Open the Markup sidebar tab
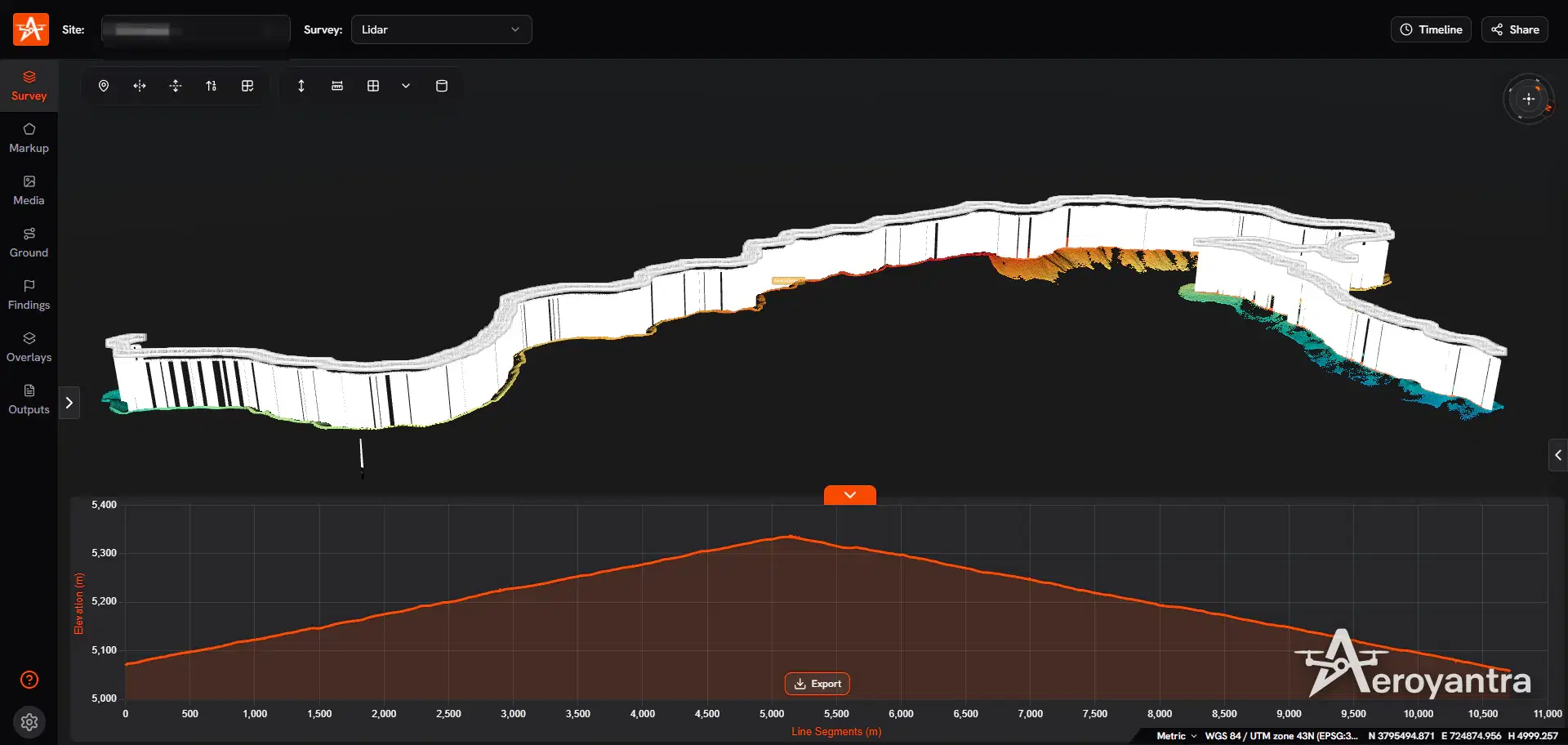The height and width of the screenshot is (745, 1568). [29, 138]
